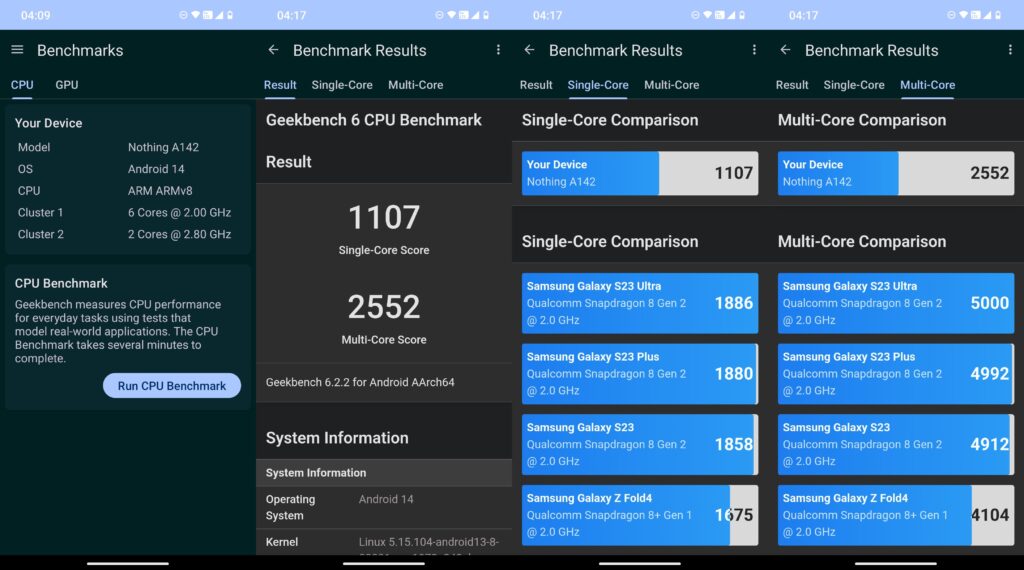Open Single-Core tab above the Geekbench 6 CPU Benchmark heading
Image resolution: width=1024 pixels, height=570 pixels.
pyautogui.click(x=342, y=85)
